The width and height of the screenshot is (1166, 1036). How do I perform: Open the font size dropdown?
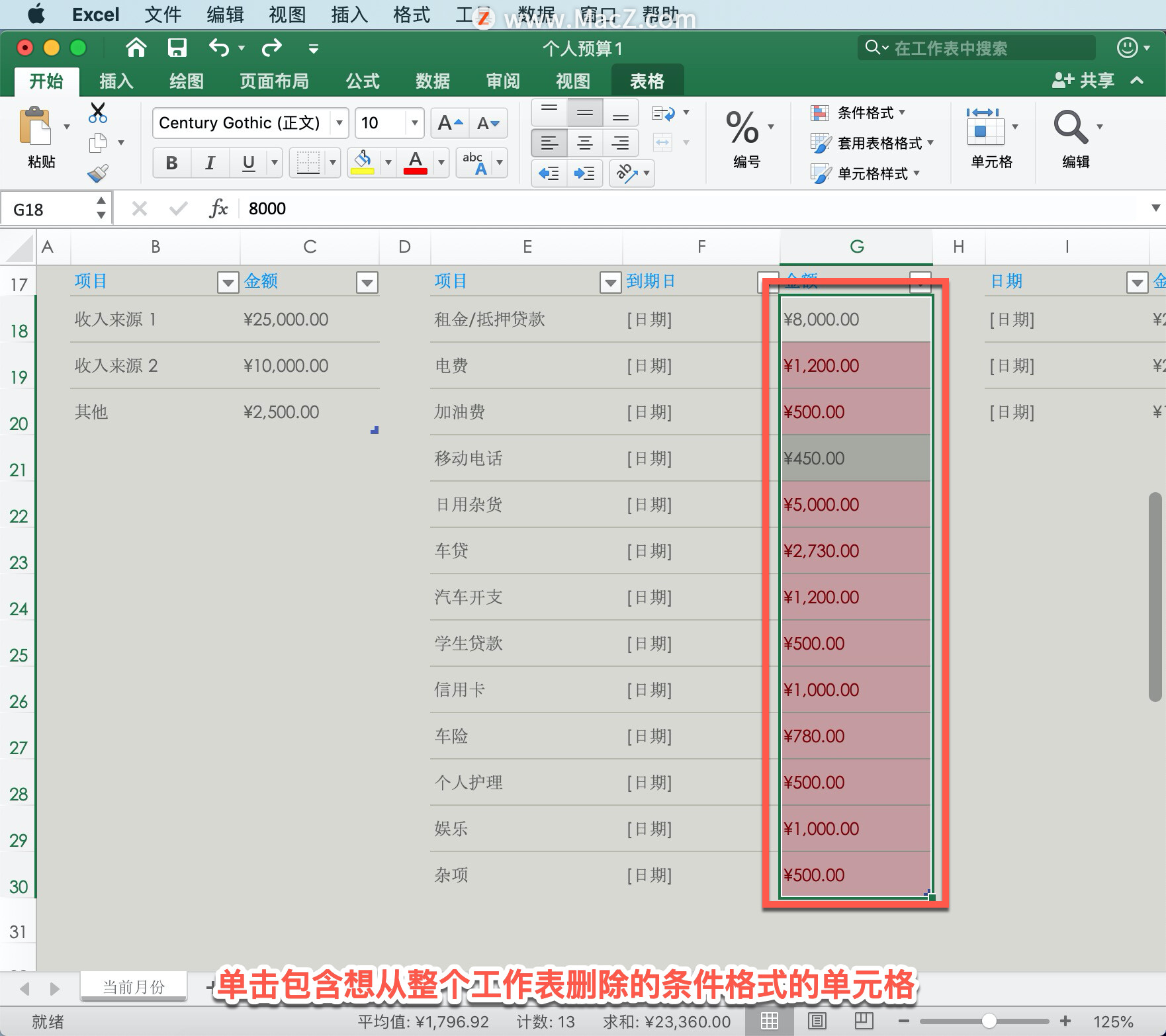point(414,123)
